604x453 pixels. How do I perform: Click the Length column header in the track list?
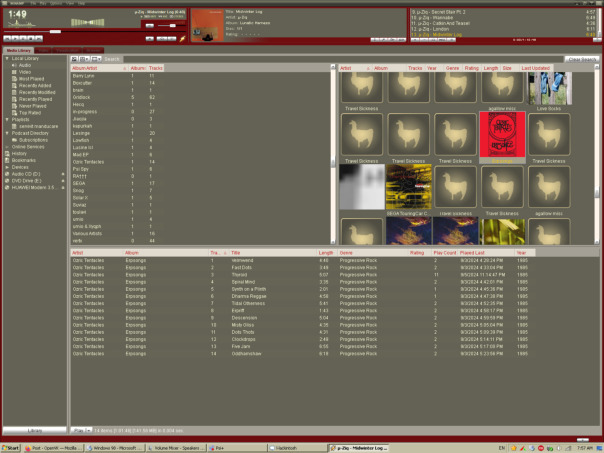327,253
